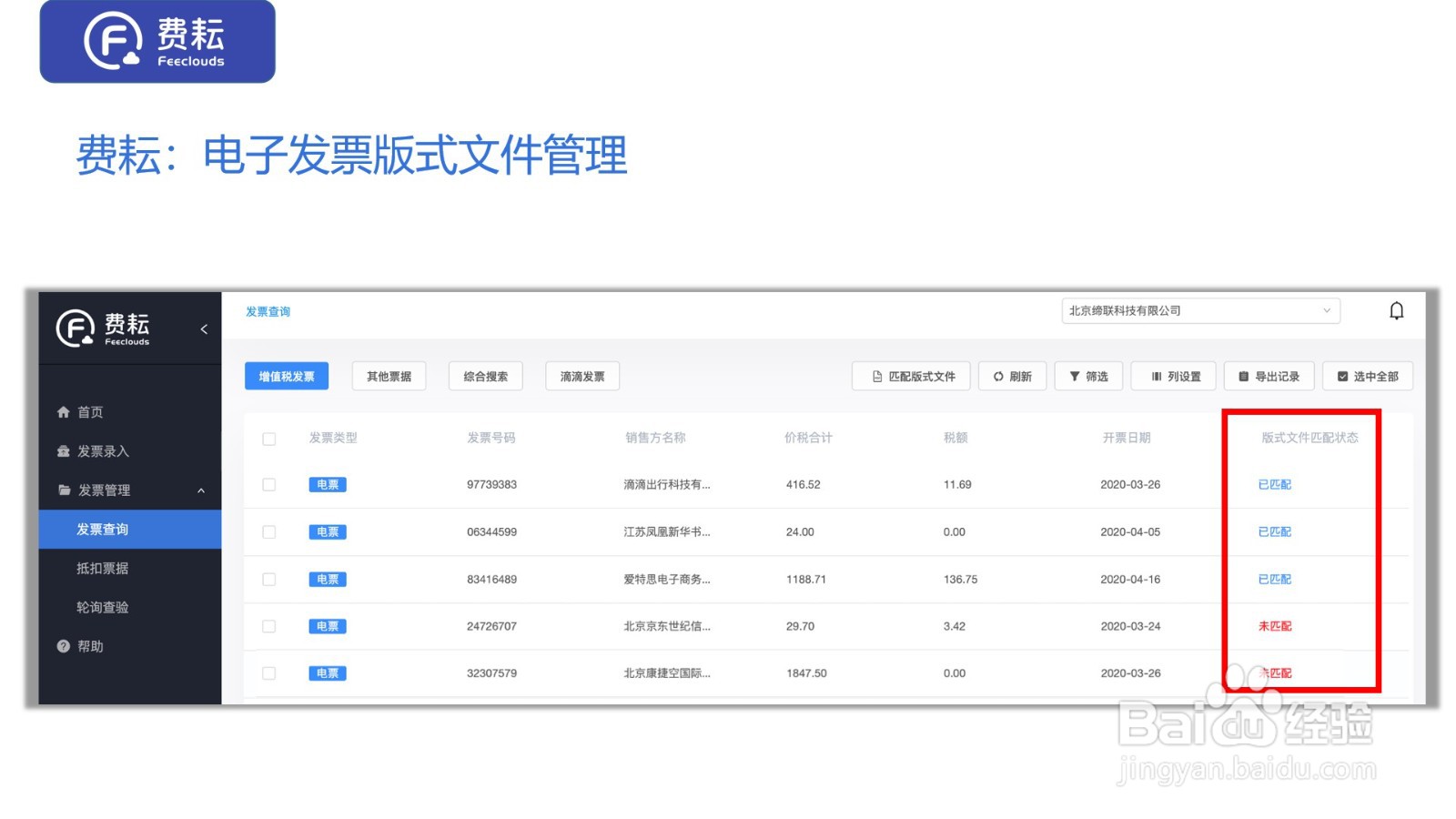Check the row for invoice 97739383
Viewport: 1456px width, 819px height.
coord(268,485)
